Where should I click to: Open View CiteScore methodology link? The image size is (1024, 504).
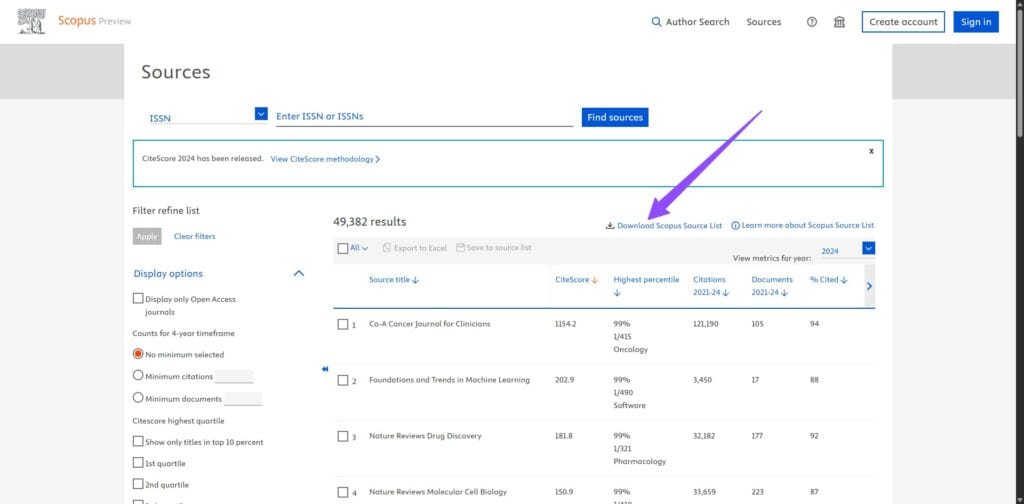point(325,159)
